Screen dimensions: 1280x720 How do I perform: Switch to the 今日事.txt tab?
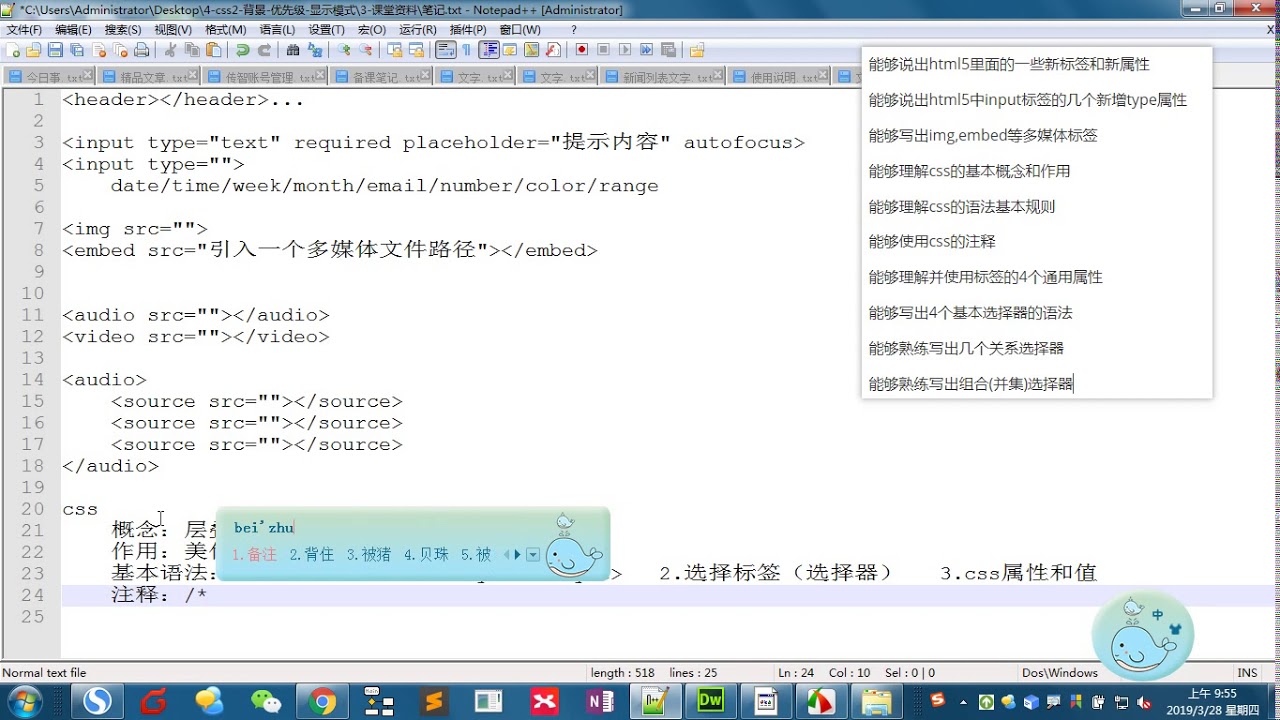pos(48,76)
